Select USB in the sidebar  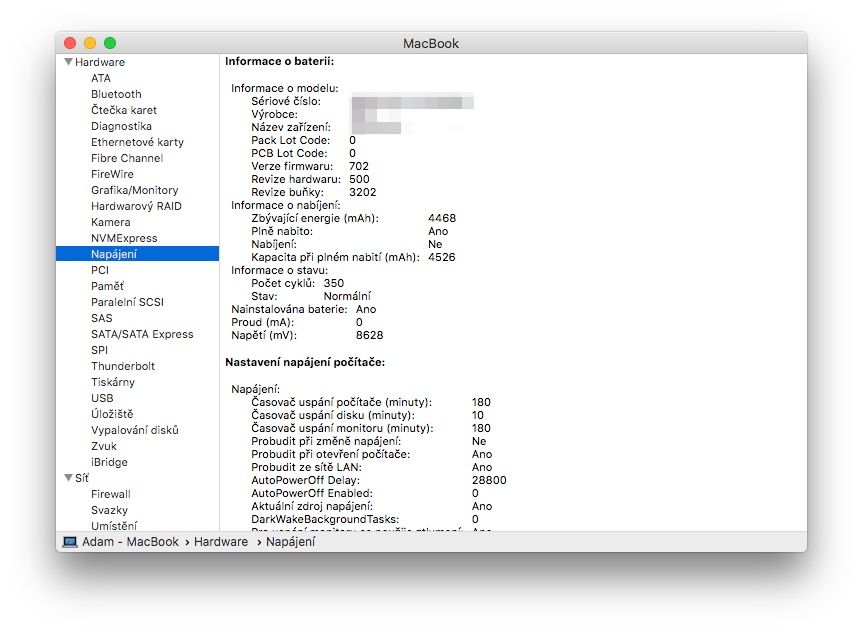(102, 397)
